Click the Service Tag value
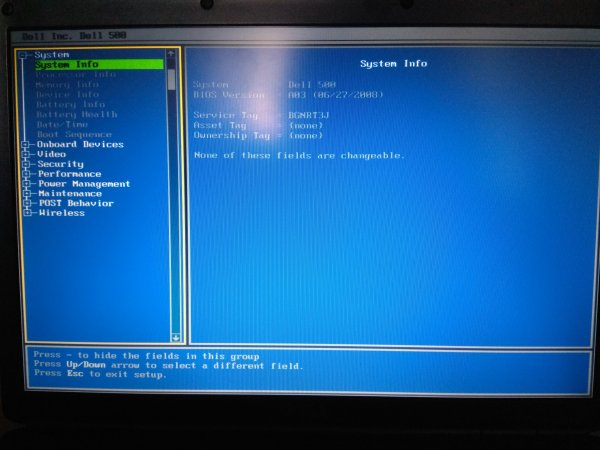600x450 pixels. [309, 115]
